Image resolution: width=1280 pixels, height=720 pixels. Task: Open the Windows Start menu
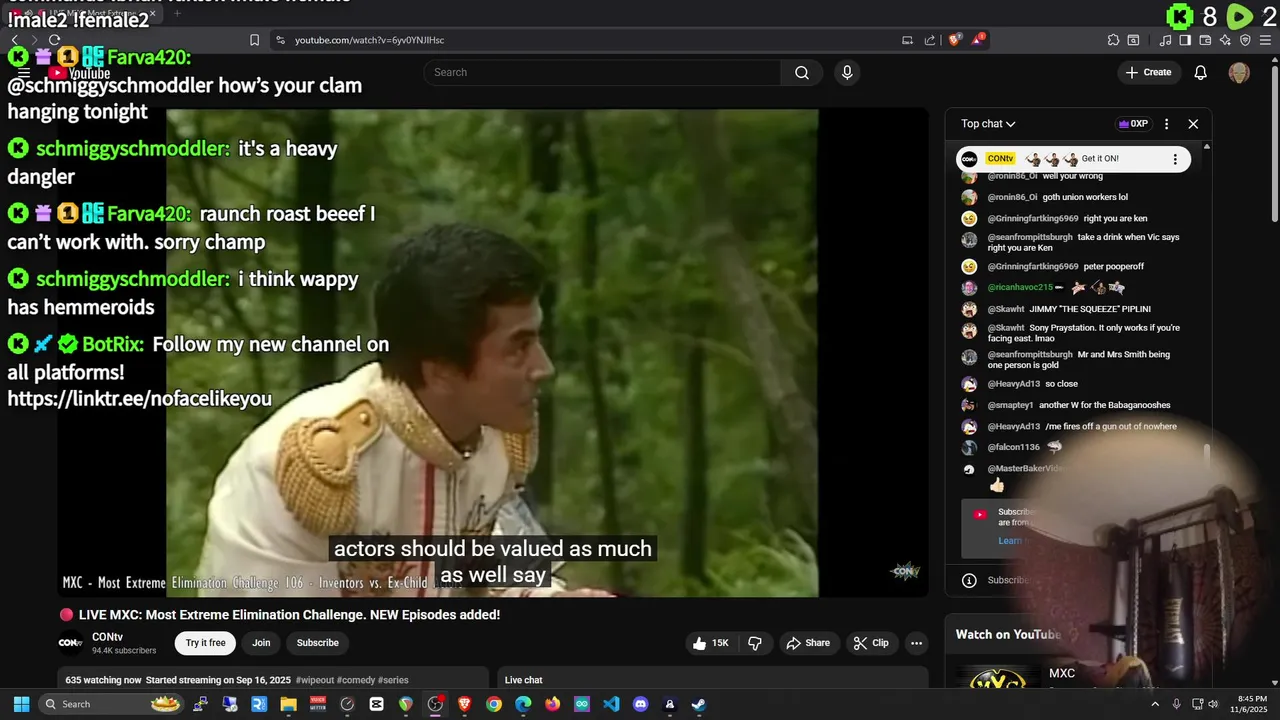click(x=21, y=704)
